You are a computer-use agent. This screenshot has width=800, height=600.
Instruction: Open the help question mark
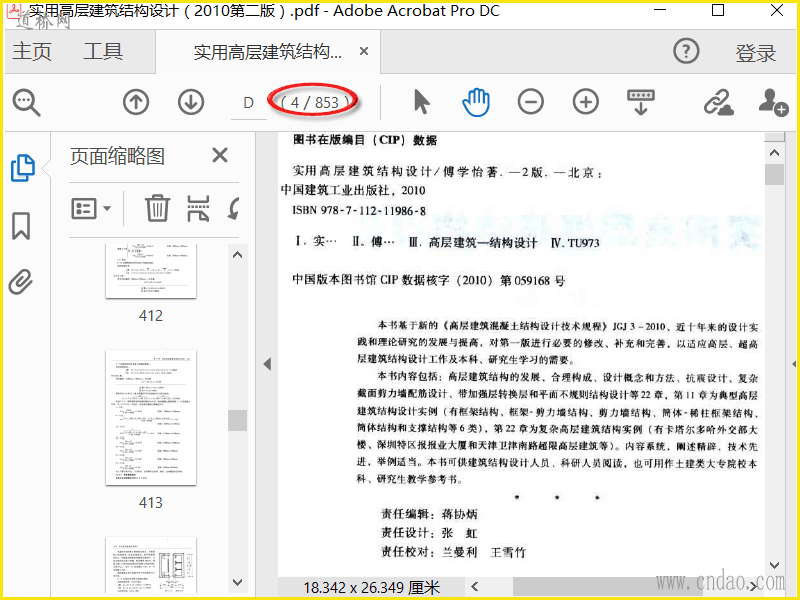686,51
